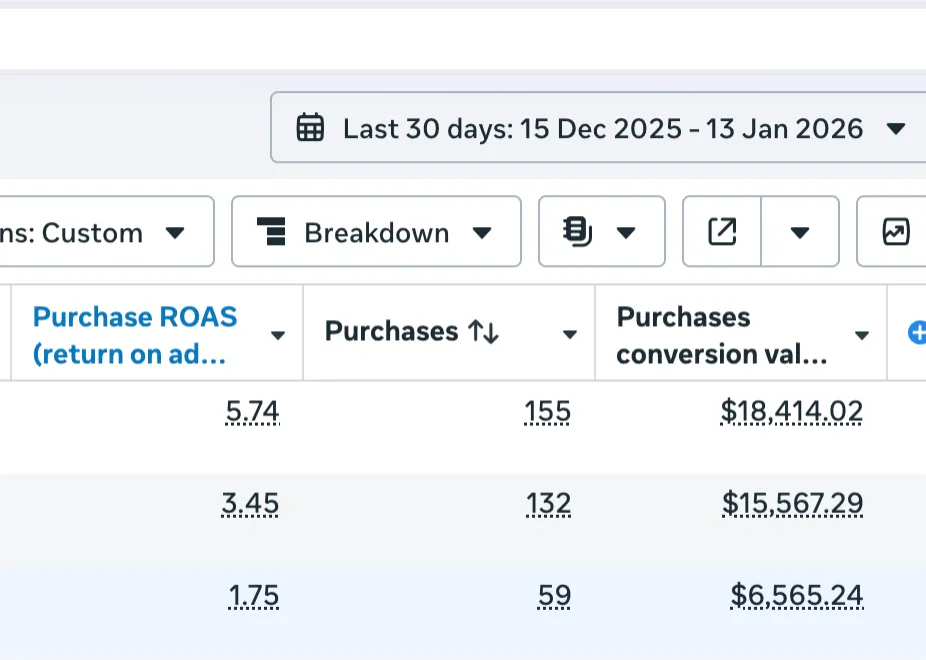This screenshot has width=926, height=660.
Task: Expand the export options caret
Action: click(799, 232)
